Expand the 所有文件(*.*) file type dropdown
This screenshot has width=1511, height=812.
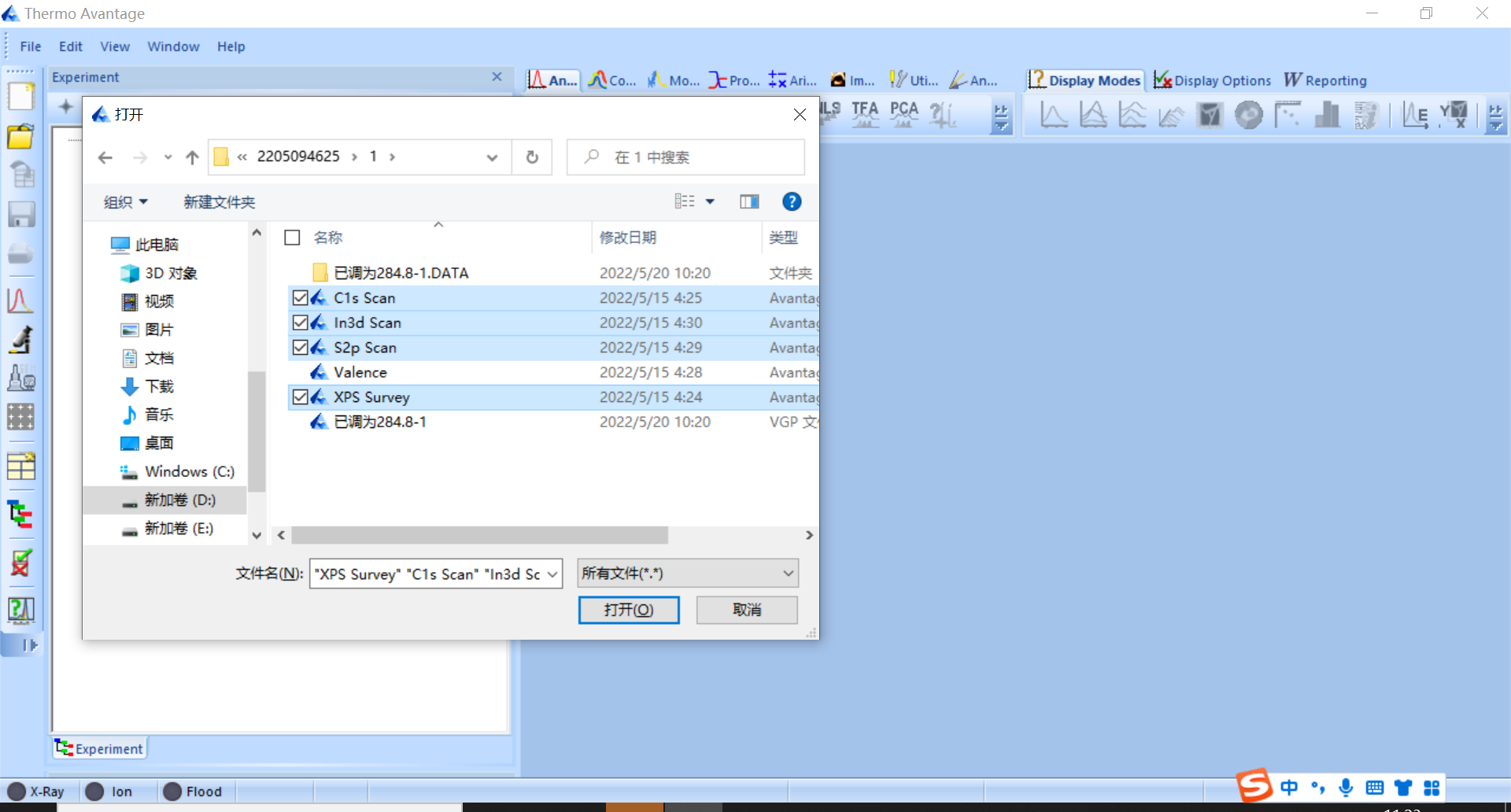pyautogui.click(x=688, y=574)
